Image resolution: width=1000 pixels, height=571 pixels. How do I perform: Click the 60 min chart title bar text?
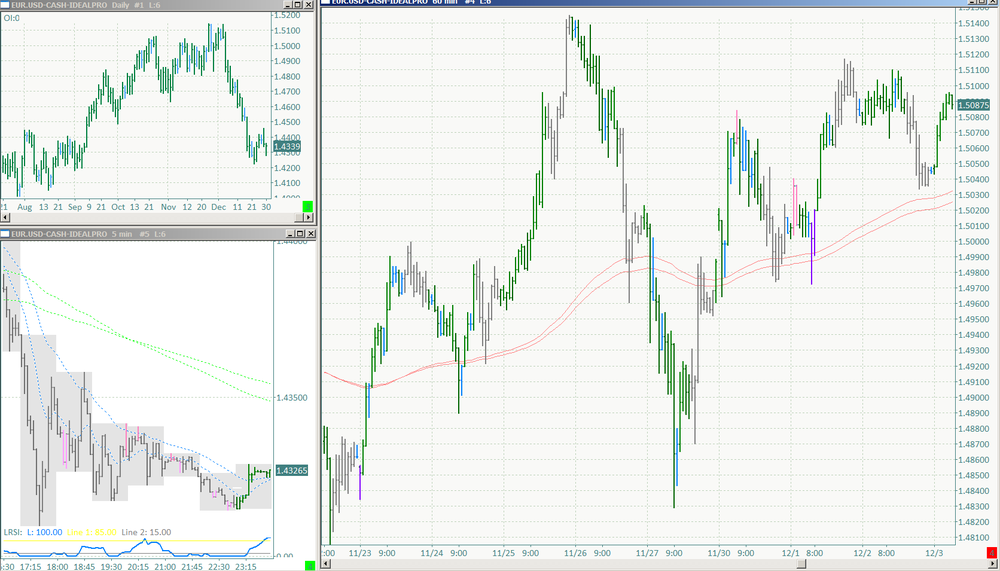point(410,2)
